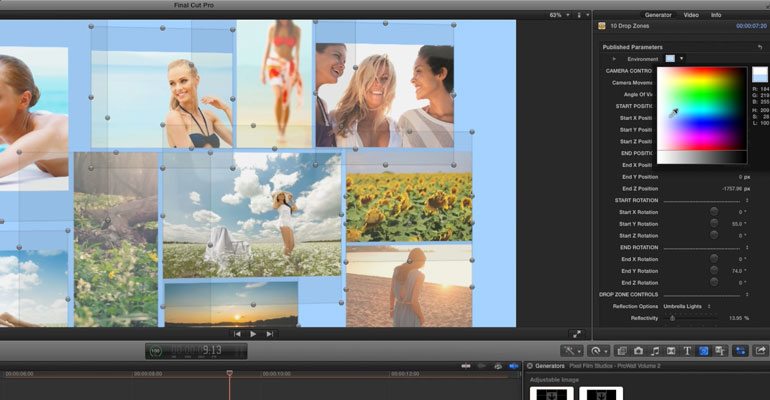Show the Photos browser camera icon

tap(638, 350)
